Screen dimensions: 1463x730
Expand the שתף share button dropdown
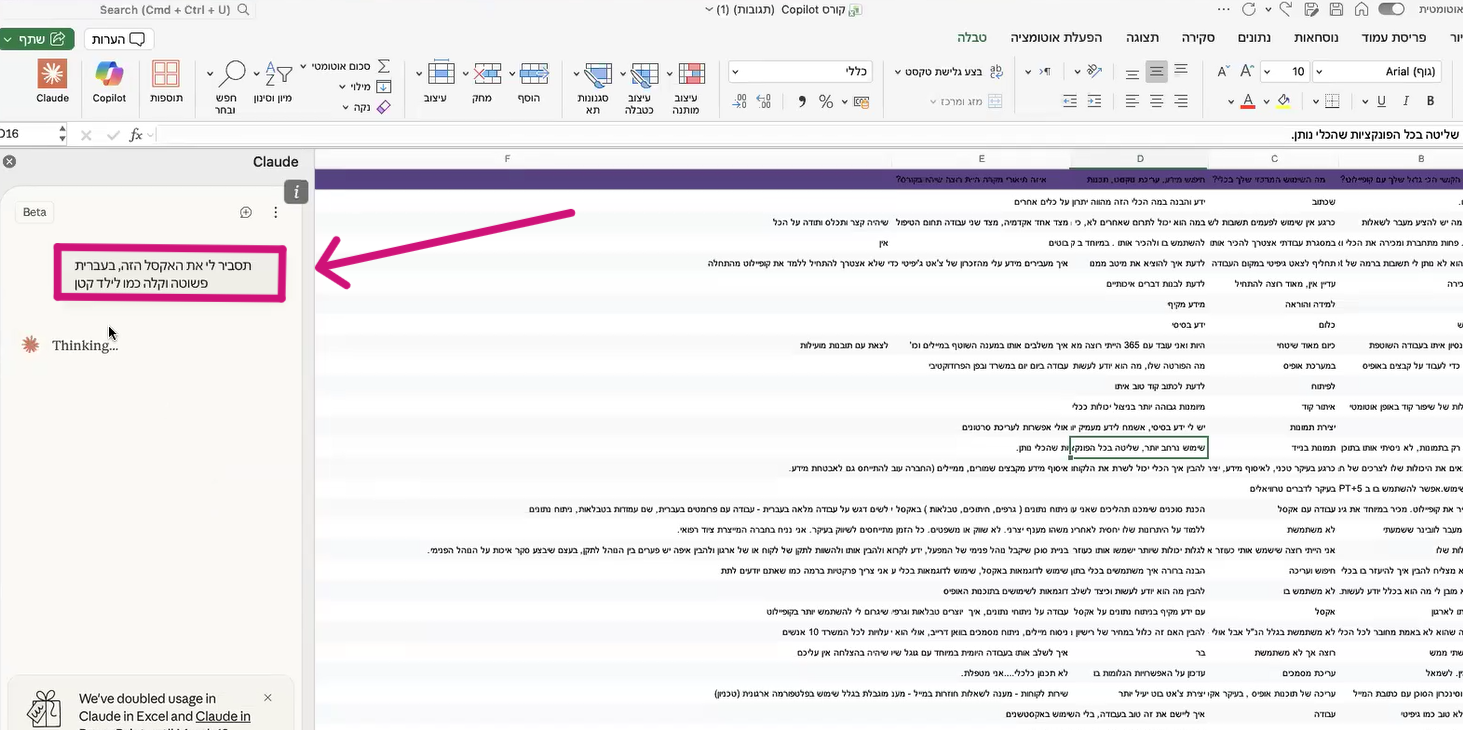tap(9, 39)
